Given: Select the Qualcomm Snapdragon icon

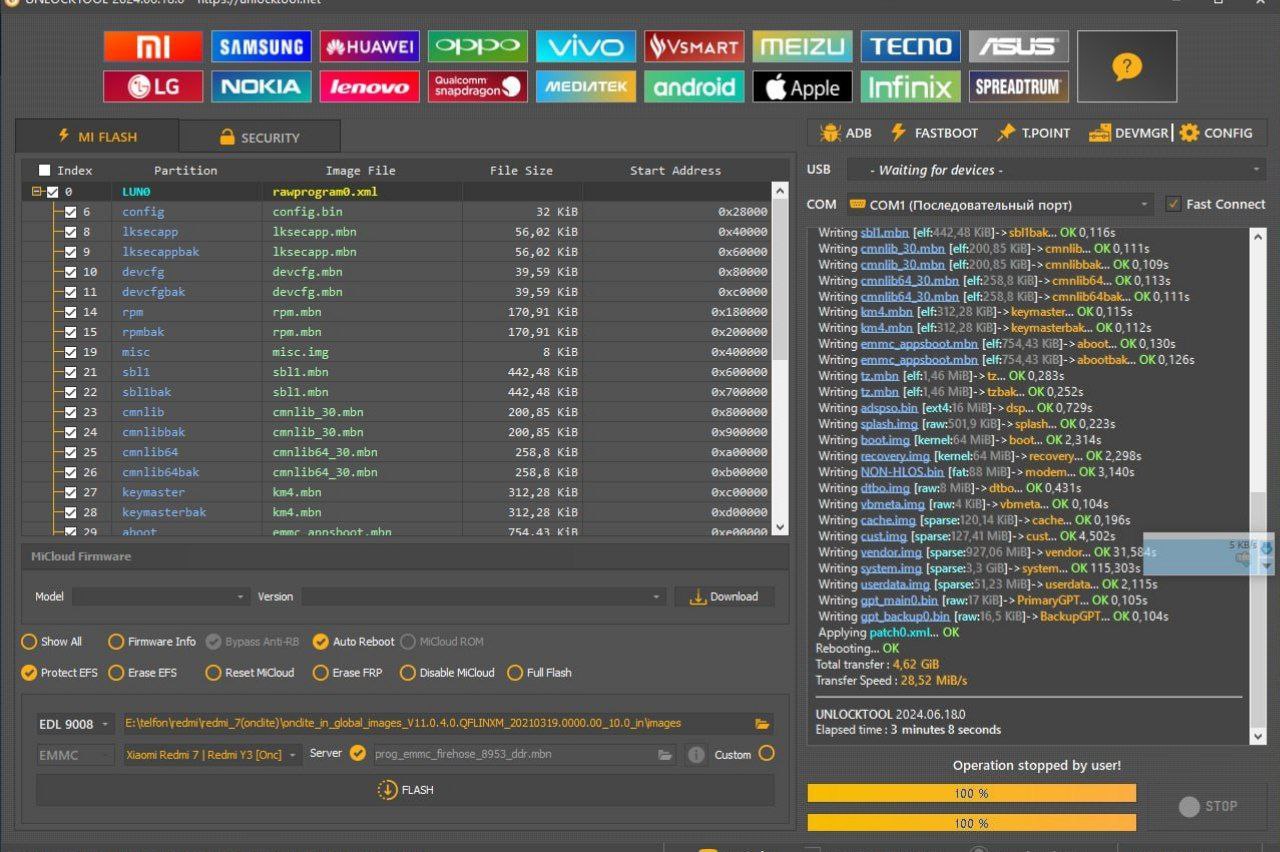Looking at the screenshot, I should pos(477,86).
